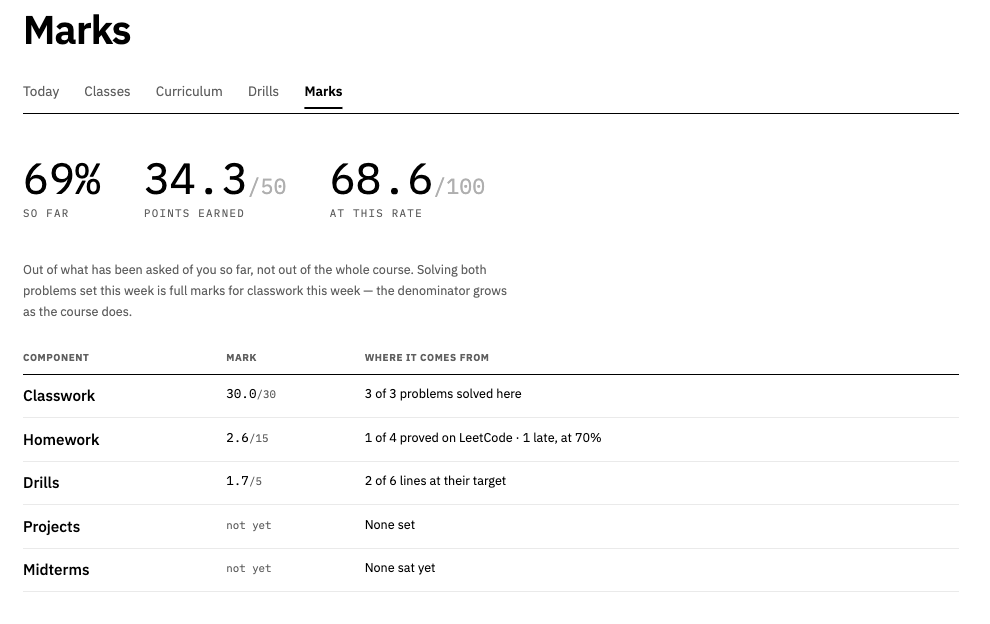Click the Midterms 'not yet' mark
990x624 pixels.
[249, 568]
